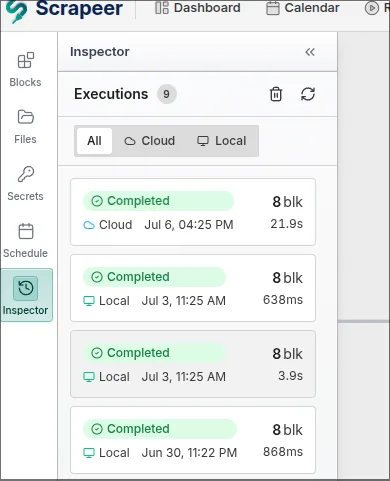Click the cloud icon in Jul 6 execution

pyautogui.click(x=89, y=225)
